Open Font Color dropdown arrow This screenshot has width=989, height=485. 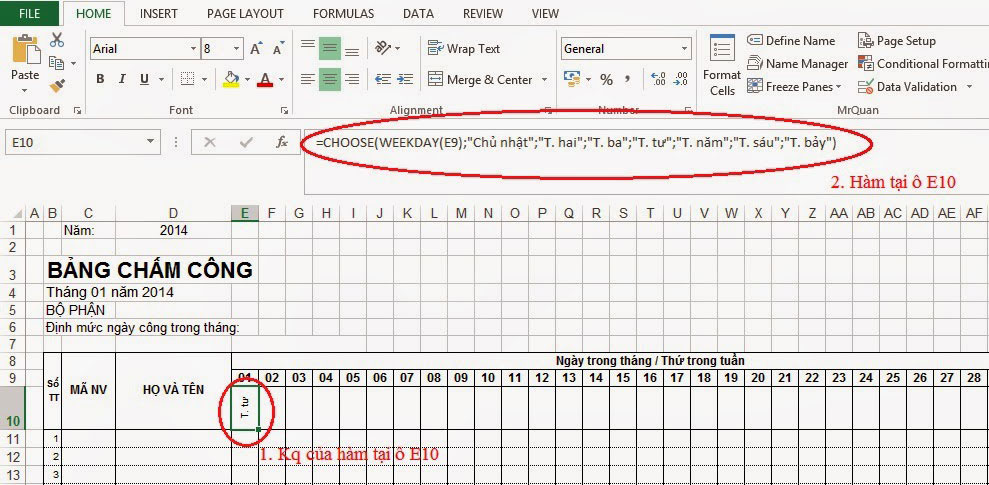coord(281,79)
